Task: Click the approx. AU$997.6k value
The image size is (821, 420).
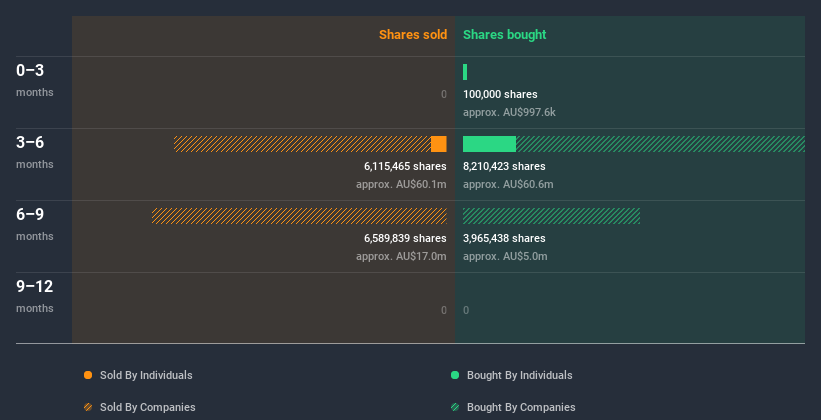Action: pyautogui.click(x=509, y=112)
